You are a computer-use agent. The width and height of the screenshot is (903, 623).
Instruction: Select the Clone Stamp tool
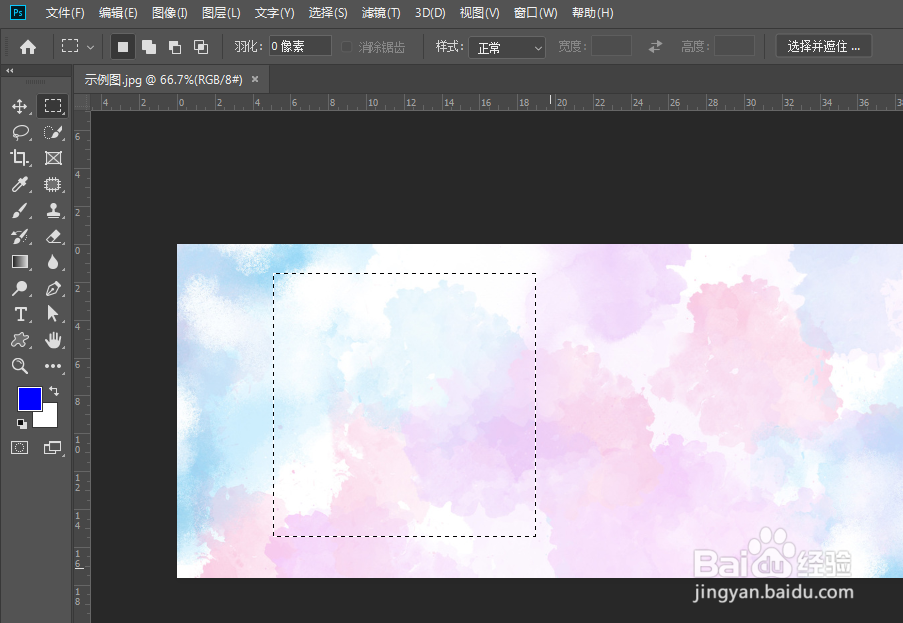coord(53,211)
